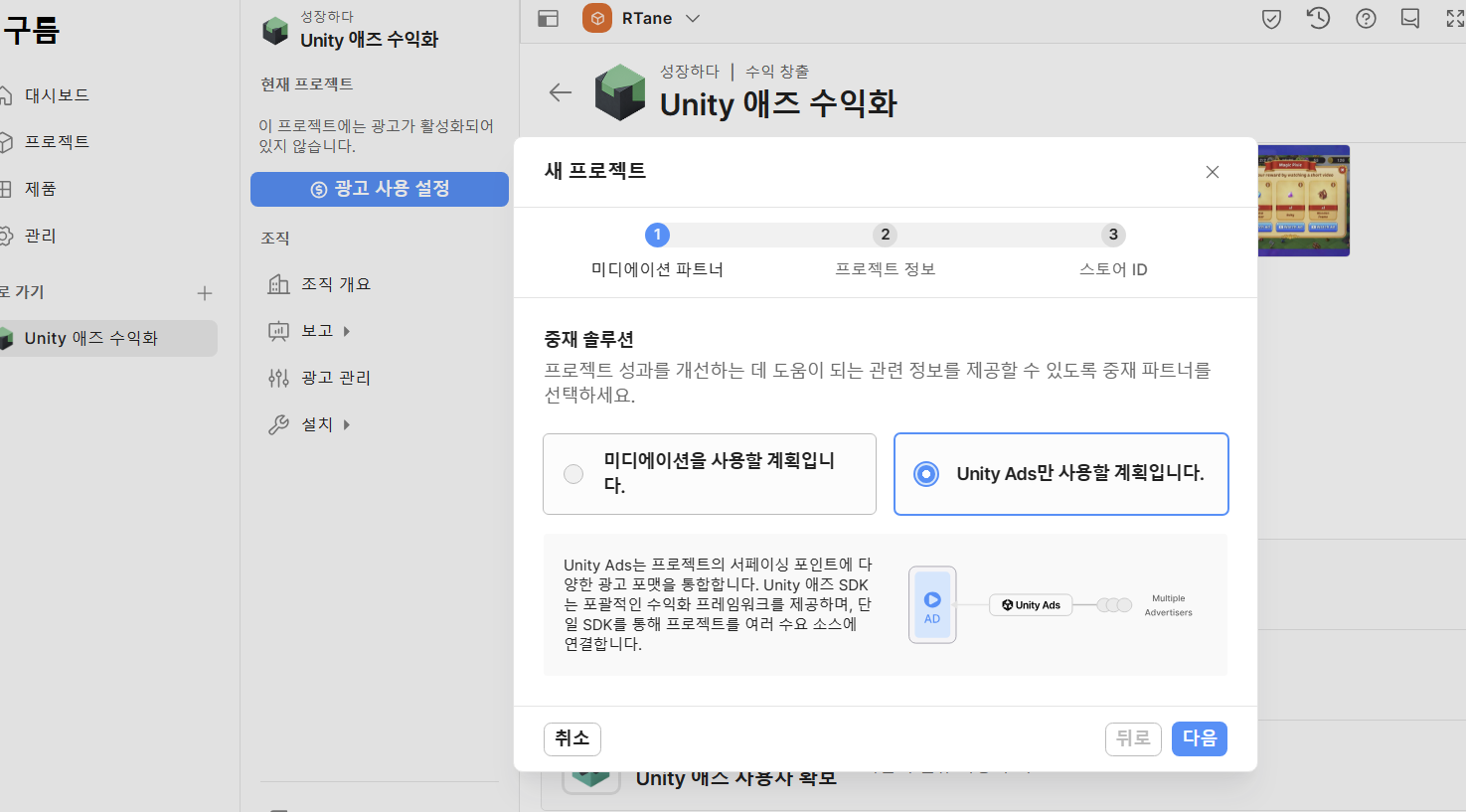Select Unity Ads만 사용할 계획입니다 radio option
Image resolution: width=1466 pixels, height=812 pixels.
point(1061,474)
